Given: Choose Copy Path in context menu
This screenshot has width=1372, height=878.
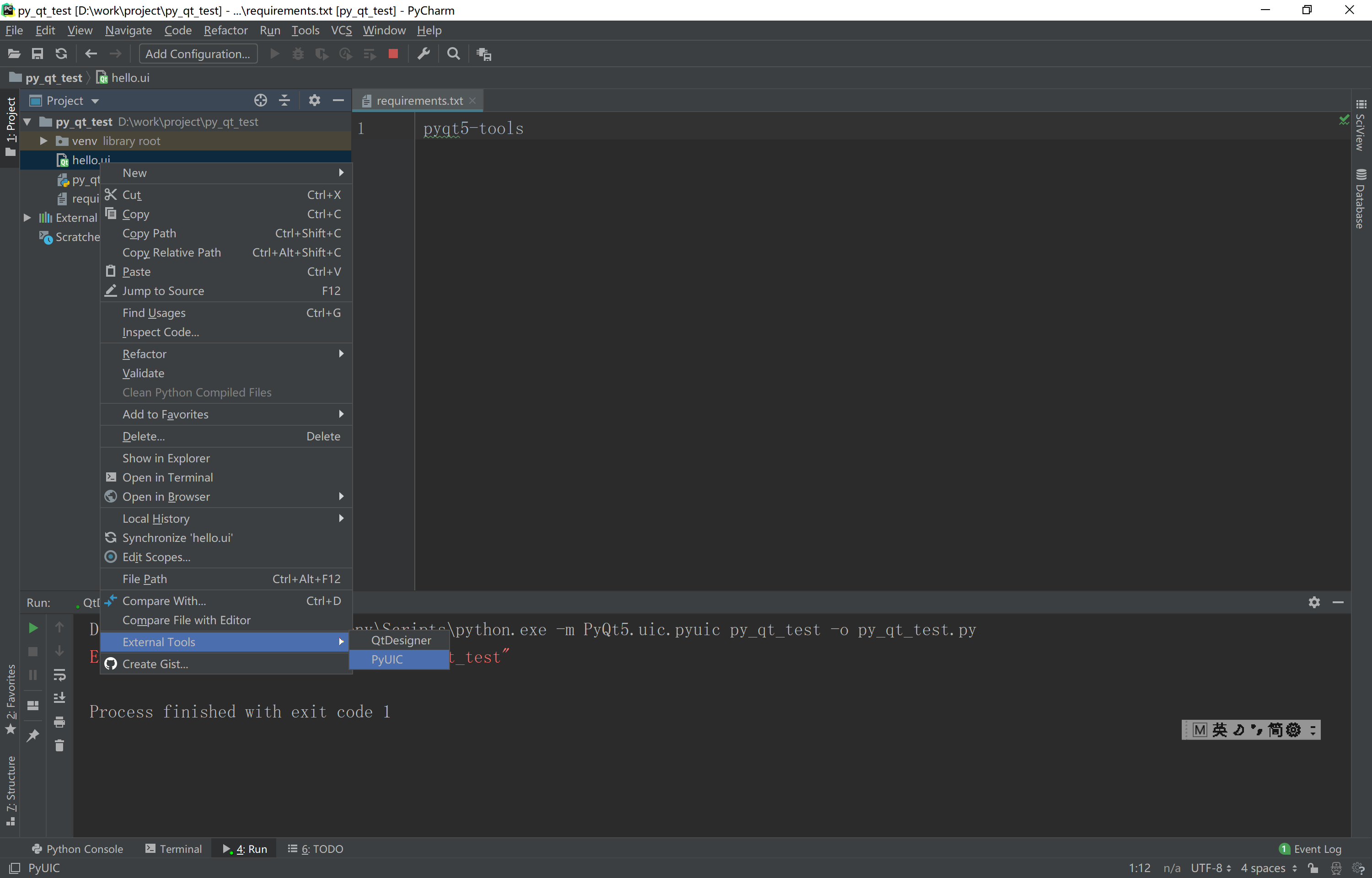Looking at the screenshot, I should [x=150, y=233].
